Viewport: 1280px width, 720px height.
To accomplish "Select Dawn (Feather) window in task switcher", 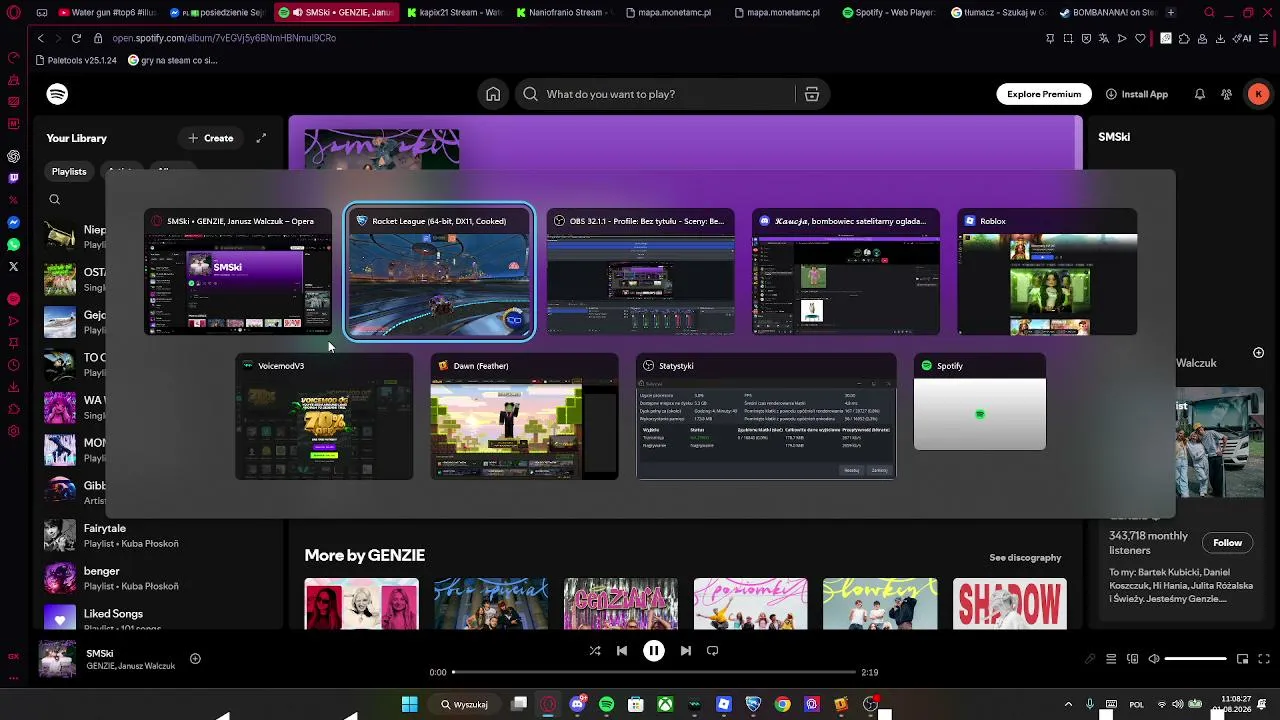I will pyautogui.click(x=524, y=416).
